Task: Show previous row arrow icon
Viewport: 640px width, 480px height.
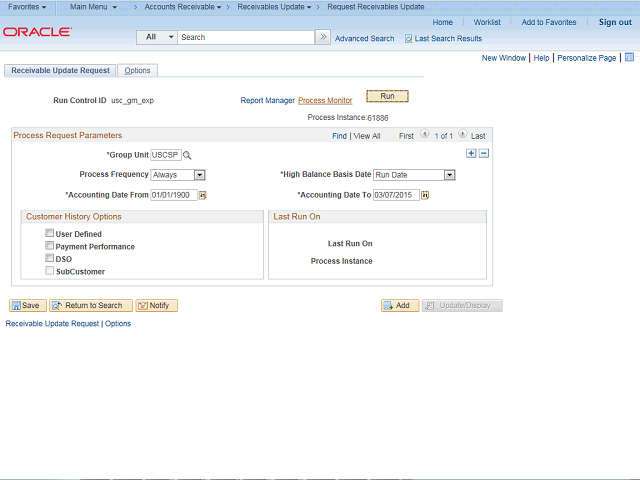Action: [424, 134]
